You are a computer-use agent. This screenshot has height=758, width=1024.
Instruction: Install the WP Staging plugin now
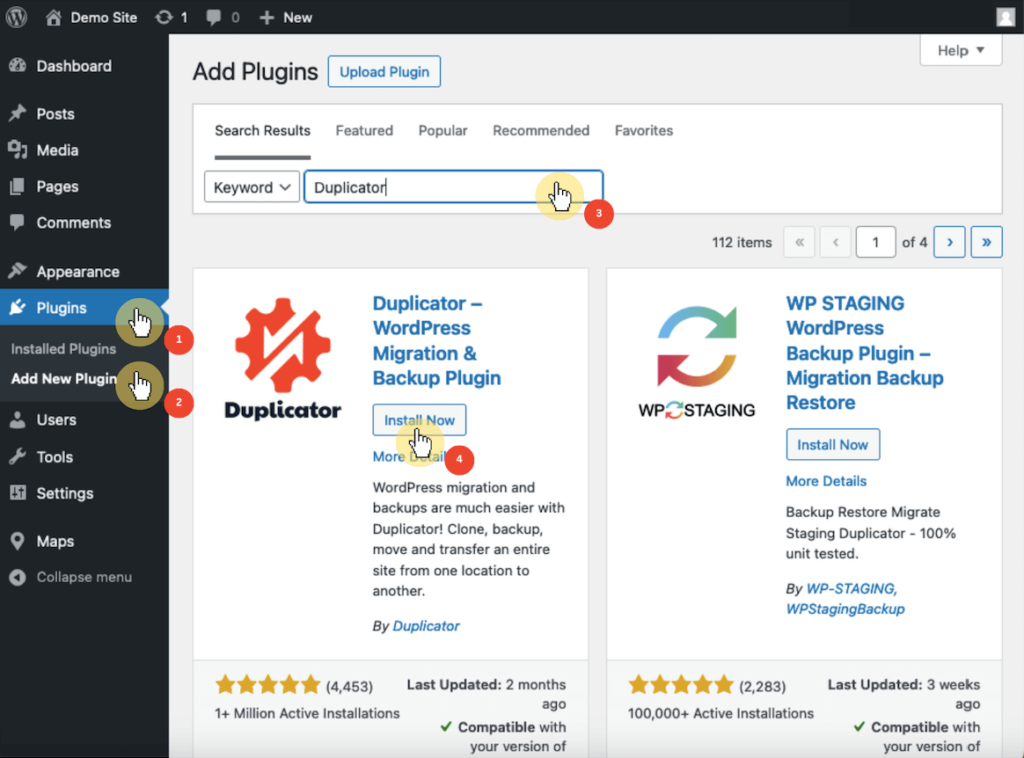(833, 445)
